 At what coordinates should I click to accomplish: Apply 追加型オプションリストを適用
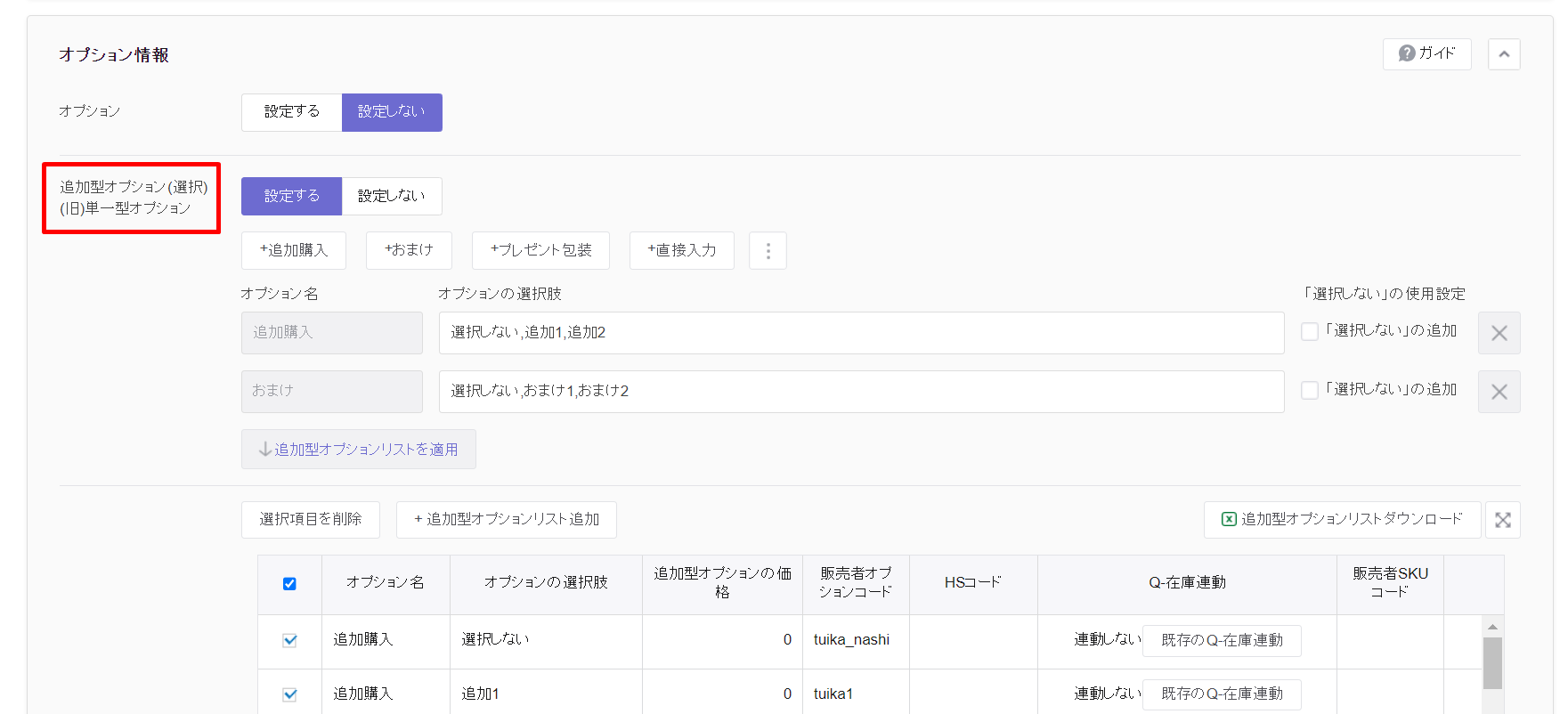click(x=359, y=450)
